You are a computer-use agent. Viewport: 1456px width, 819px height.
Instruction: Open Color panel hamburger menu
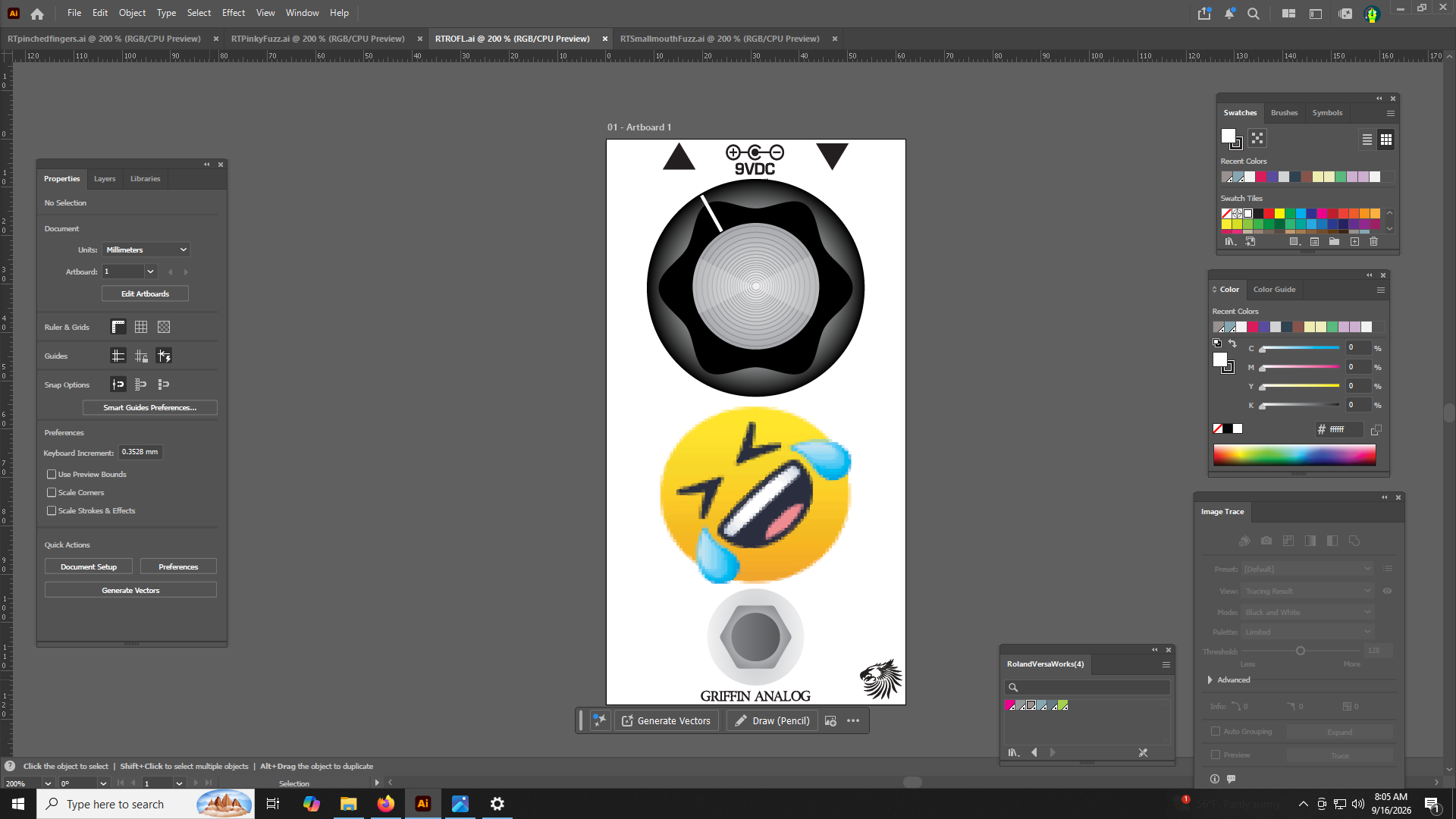[x=1381, y=290]
